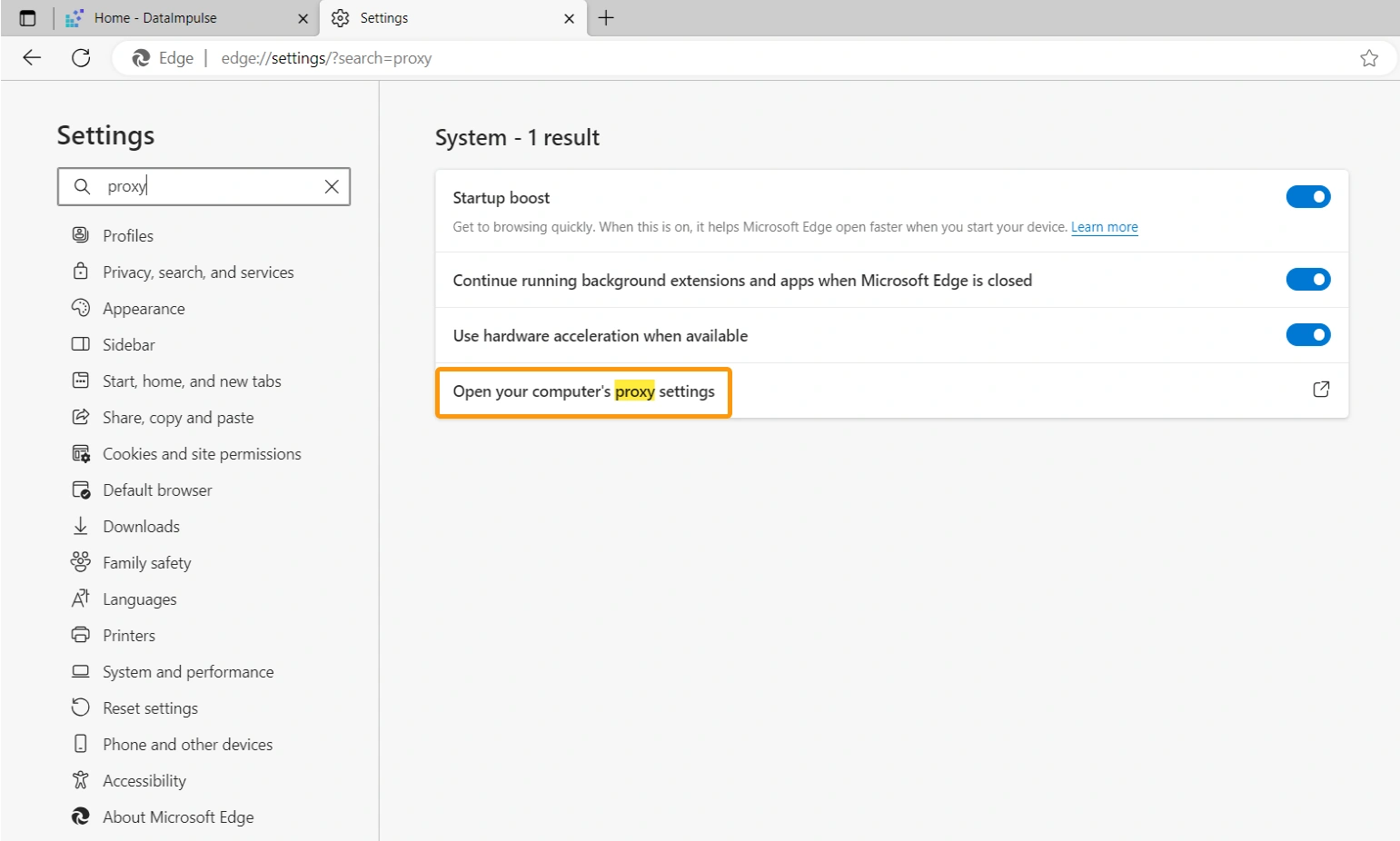Open About Microsoft Edge

178,817
